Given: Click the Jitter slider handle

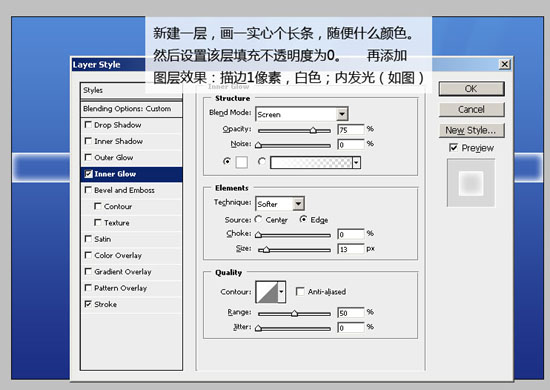Looking at the screenshot, I should [259, 328].
